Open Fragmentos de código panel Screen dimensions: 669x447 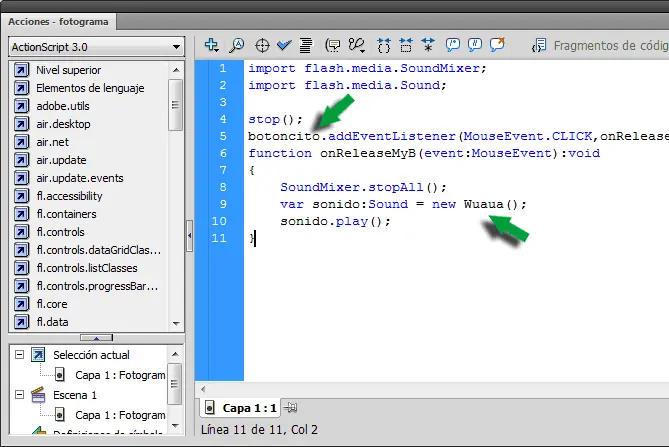coord(599,45)
